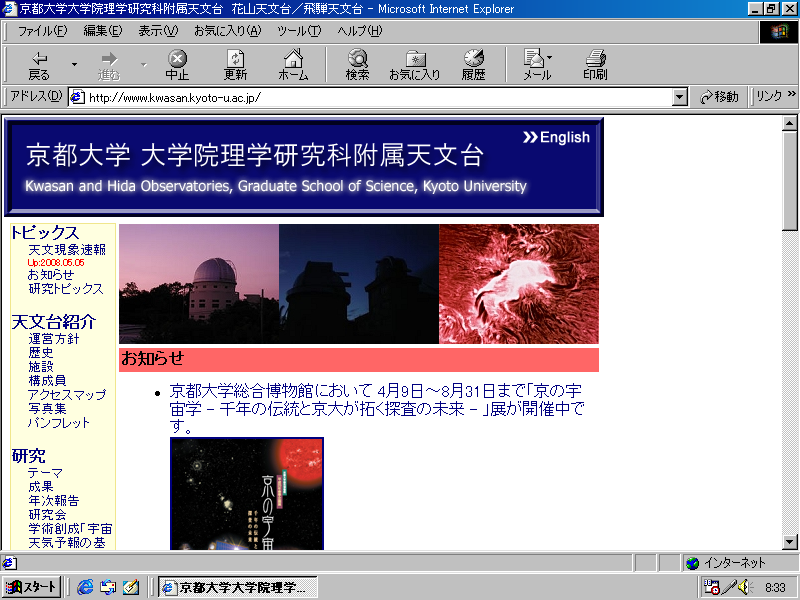Open the お知らせ sidebar link

point(51,274)
